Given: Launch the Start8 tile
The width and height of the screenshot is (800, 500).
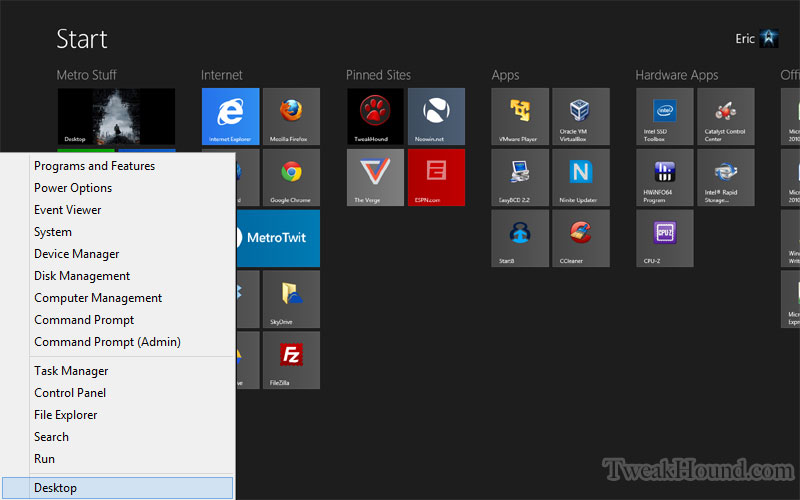Looking at the screenshot, I should pos(520,238).
